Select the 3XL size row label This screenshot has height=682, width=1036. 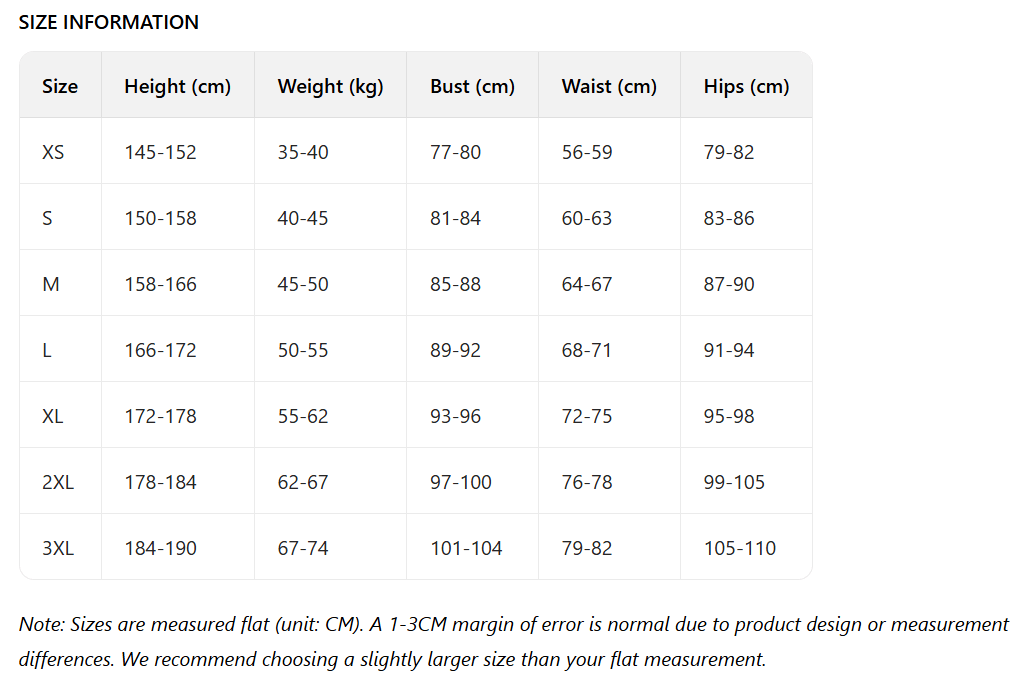click(58, 548)
